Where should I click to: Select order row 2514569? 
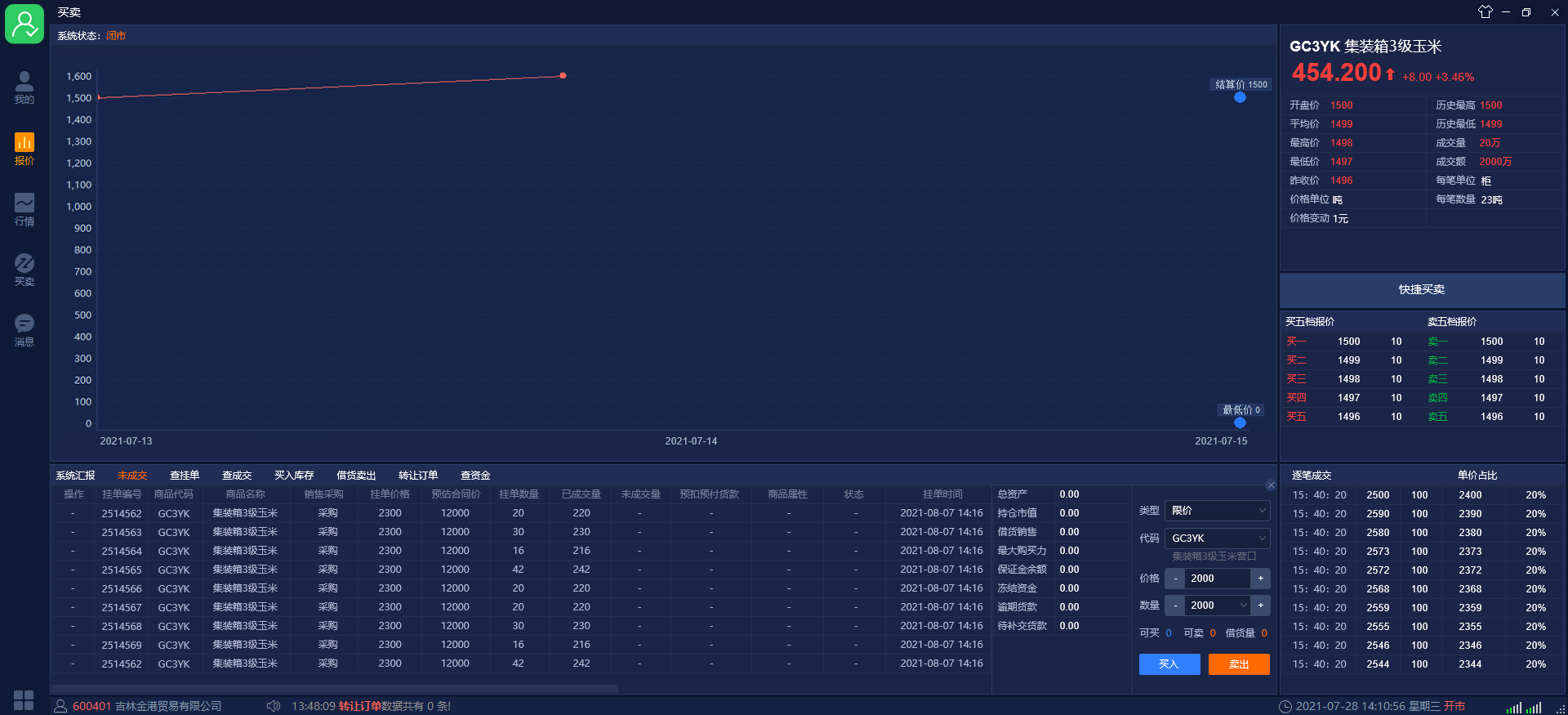pos(521,646)
